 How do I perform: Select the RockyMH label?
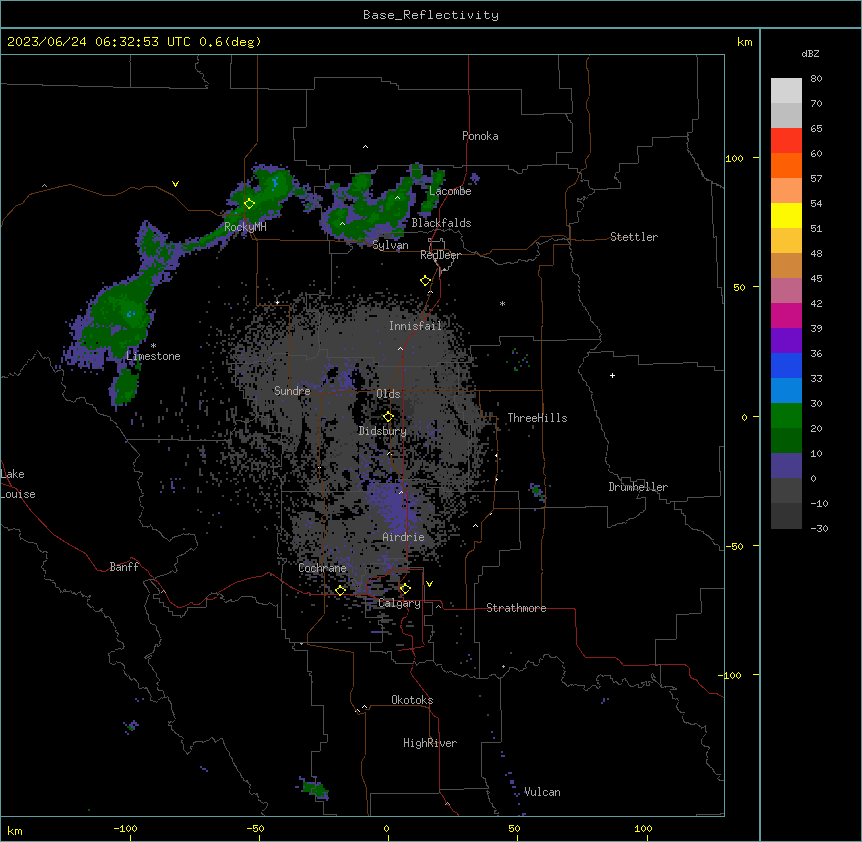click(x=245, y=226)
